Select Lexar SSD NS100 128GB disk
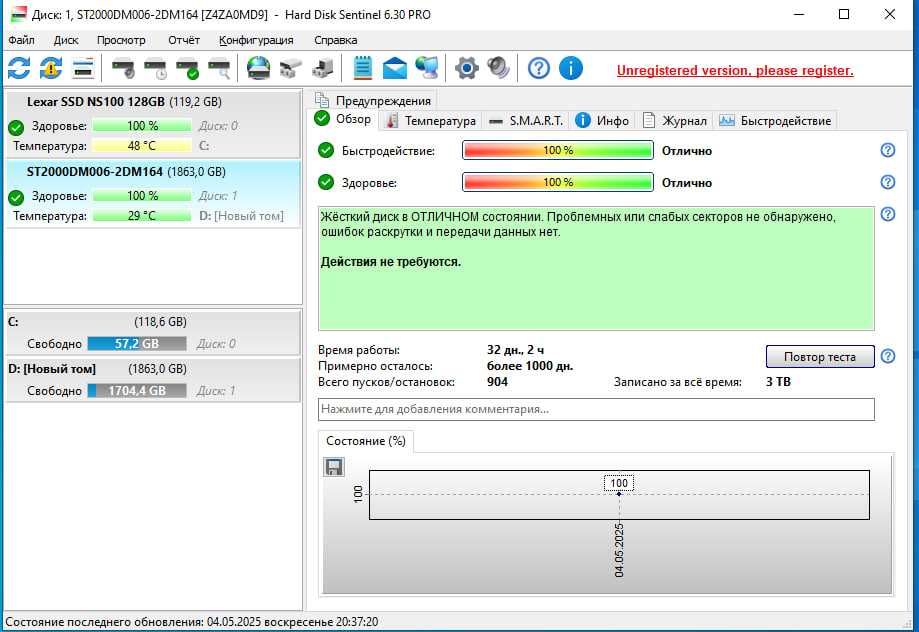 152,124
